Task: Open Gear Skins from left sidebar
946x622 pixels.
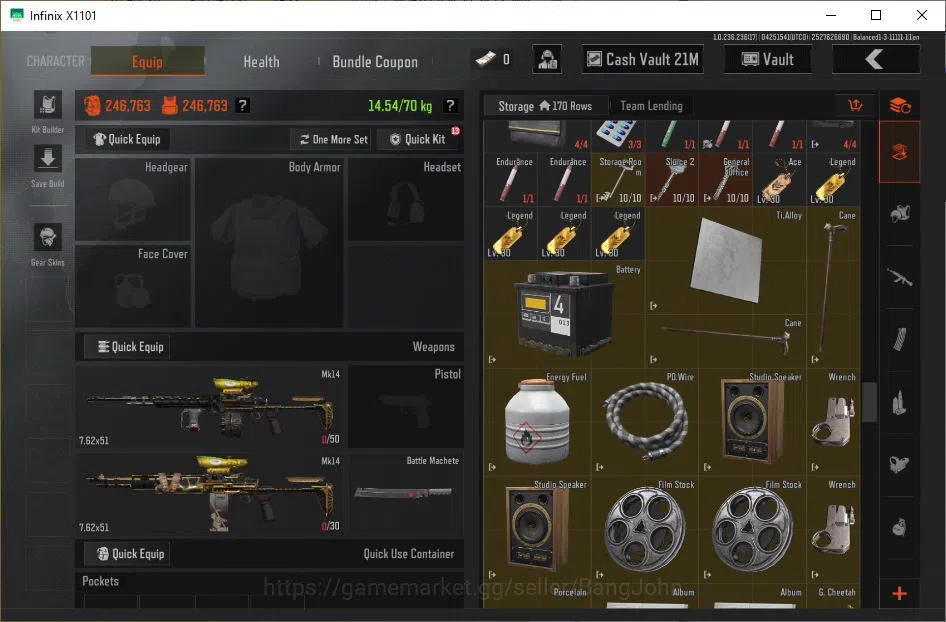Action: (48, 237)
